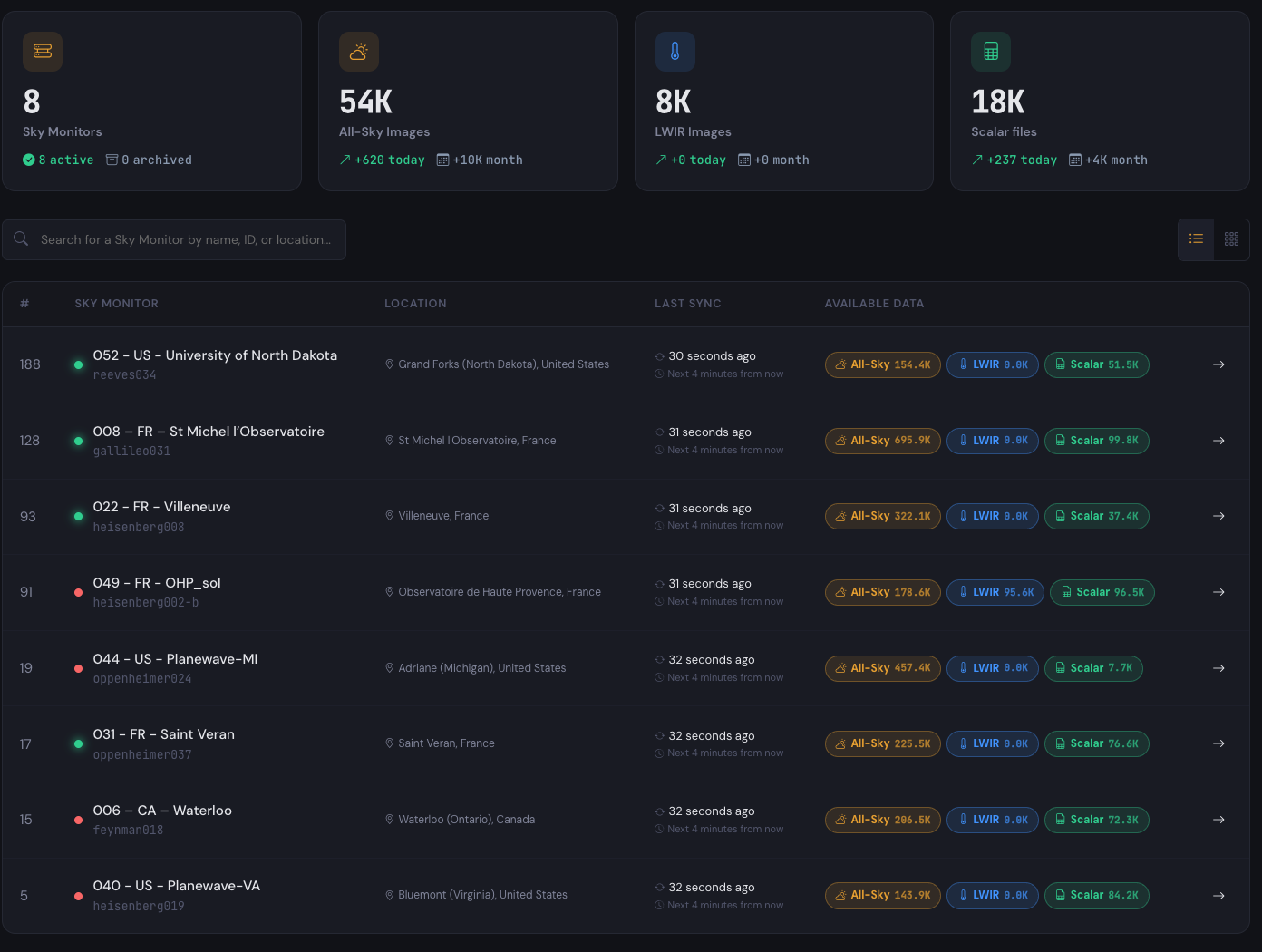Click the status dot for Waterloo monitor
Screen dimensions: 1262x952
click(78, 820)
